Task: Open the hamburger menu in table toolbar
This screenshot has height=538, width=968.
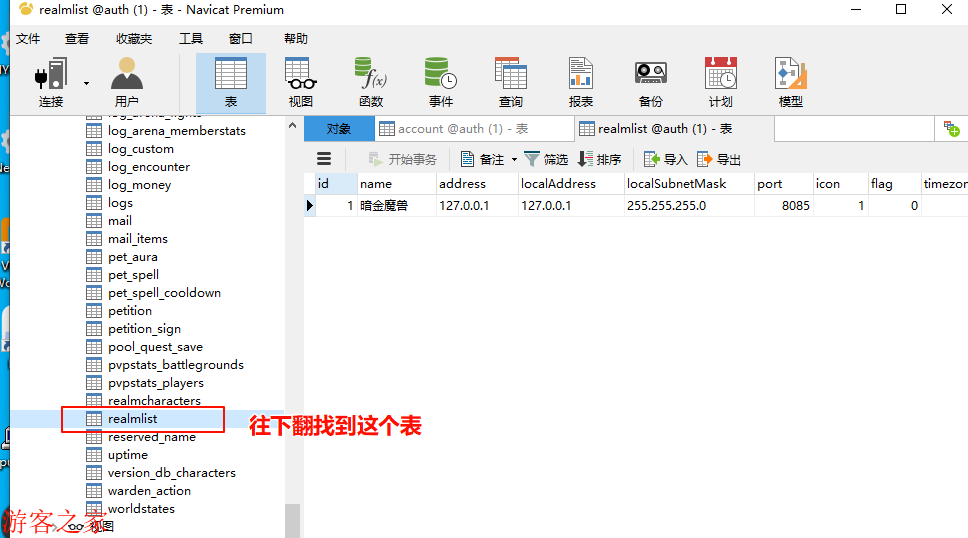Action: click(324, 159)
